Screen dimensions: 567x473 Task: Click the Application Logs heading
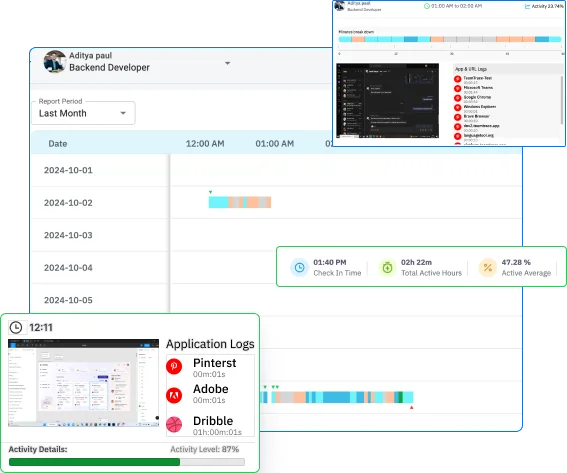click(x=210, y=344)
